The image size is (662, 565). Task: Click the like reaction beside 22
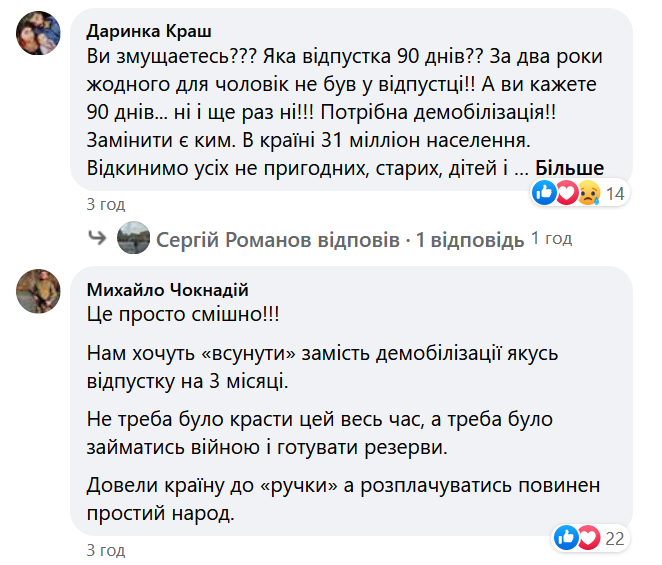click(x=566, y=538)
